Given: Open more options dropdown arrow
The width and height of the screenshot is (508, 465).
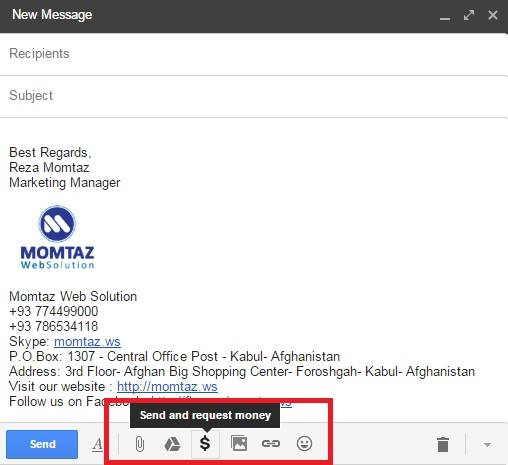Looking at the screenshot, I should click(487, 445).
